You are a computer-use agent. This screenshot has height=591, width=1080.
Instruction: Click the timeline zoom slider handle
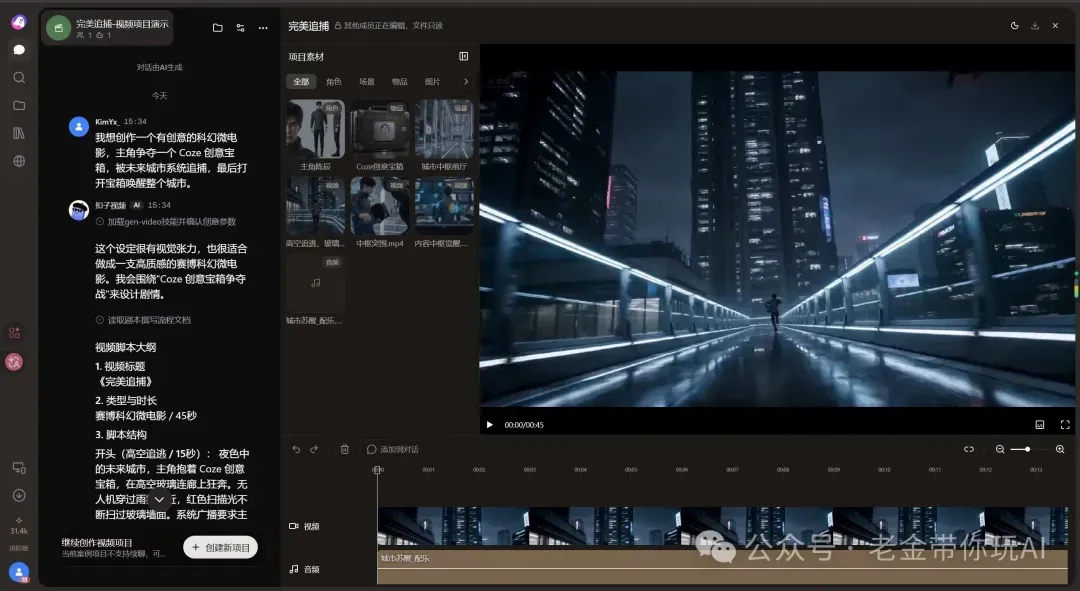[1027, 449]
